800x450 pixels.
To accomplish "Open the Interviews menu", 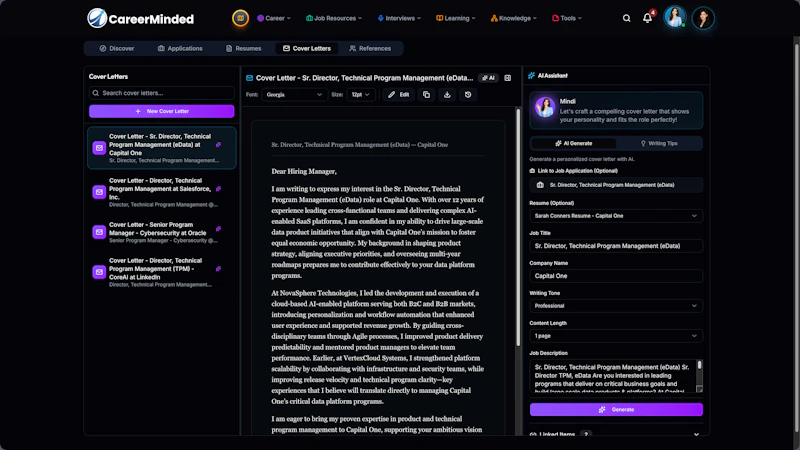I will [x=399, y=18].
